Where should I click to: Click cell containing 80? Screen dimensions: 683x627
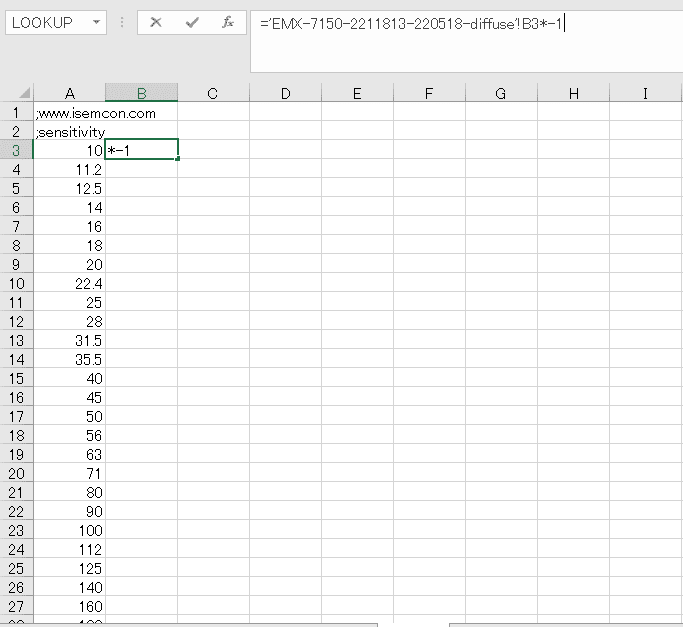[69, 492]
